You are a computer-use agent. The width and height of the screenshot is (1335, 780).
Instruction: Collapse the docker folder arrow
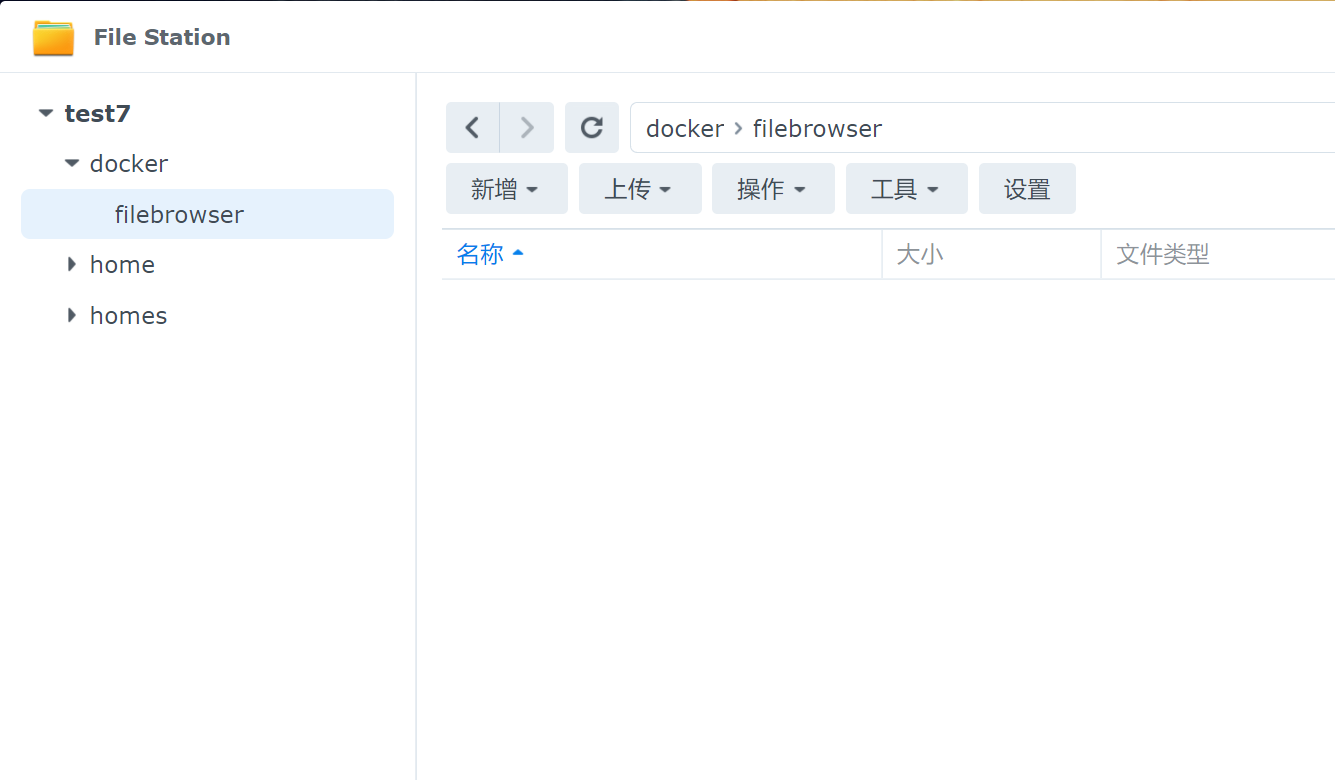(x=71, y=163)
